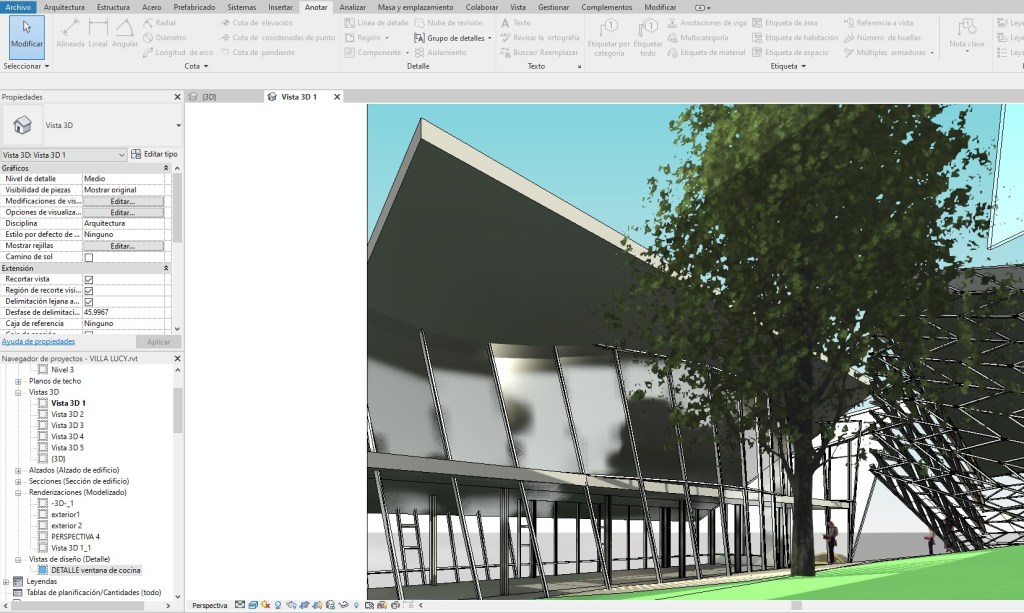Screen dimensions: 1024x613
Task: Click the Alineada dimension tool
Action: pyautogui.click(x=70, y=32)
